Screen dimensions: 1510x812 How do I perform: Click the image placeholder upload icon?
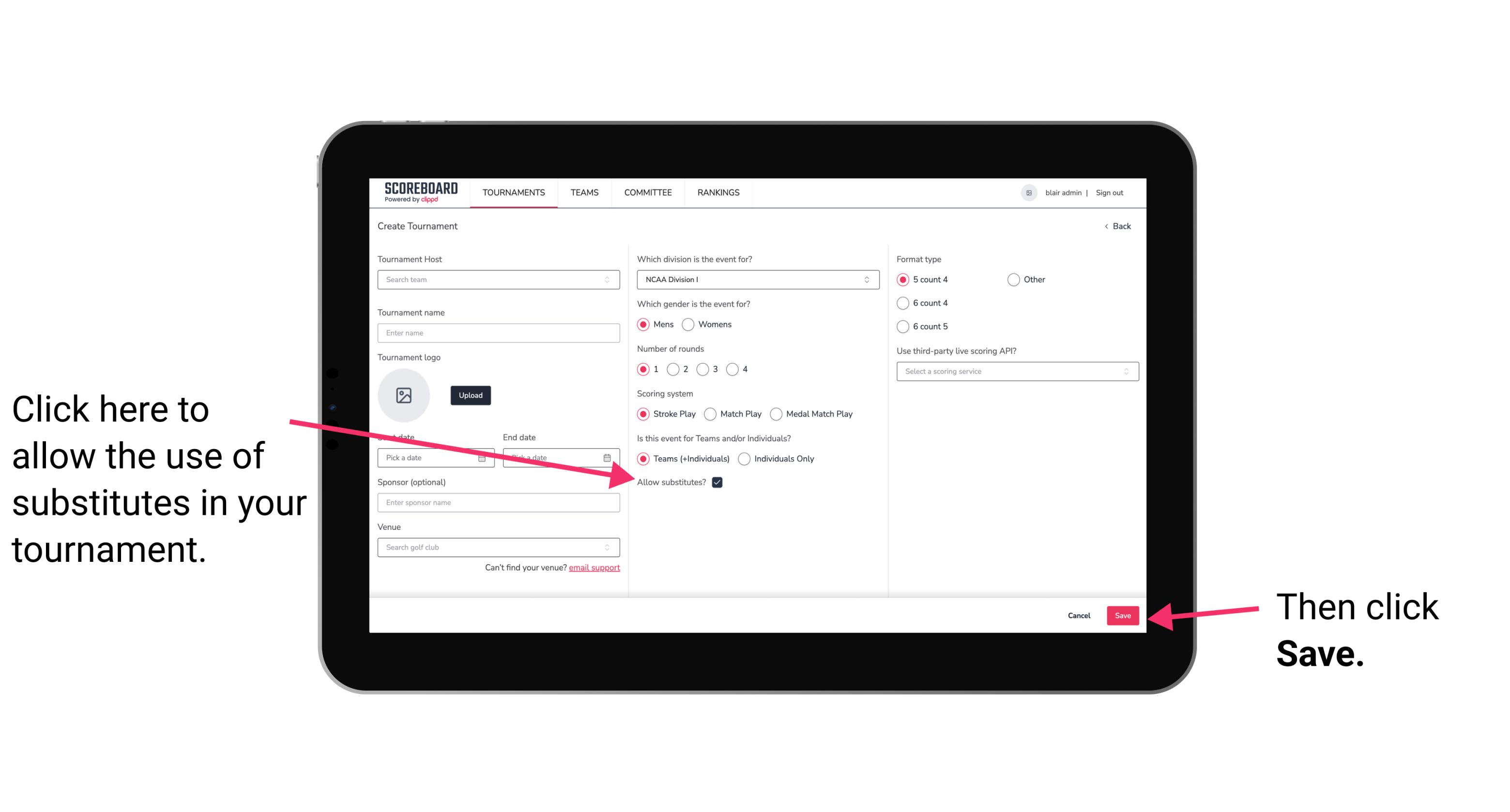404,395
